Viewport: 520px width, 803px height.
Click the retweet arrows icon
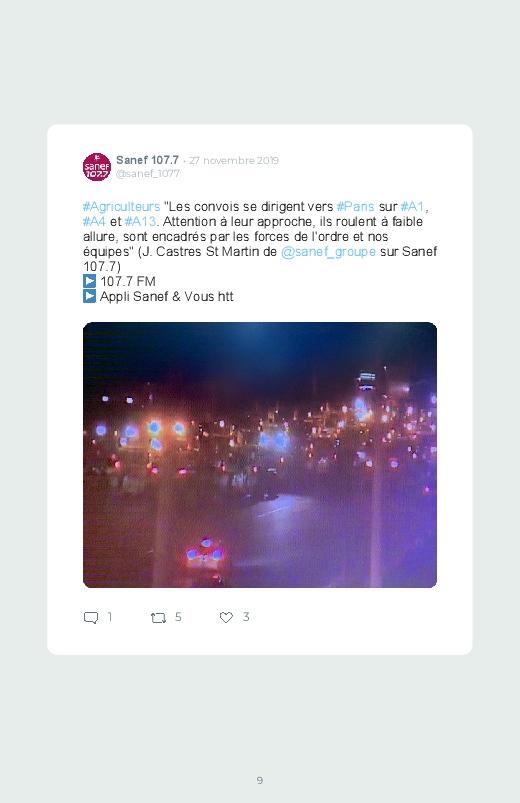coord(158,618)
